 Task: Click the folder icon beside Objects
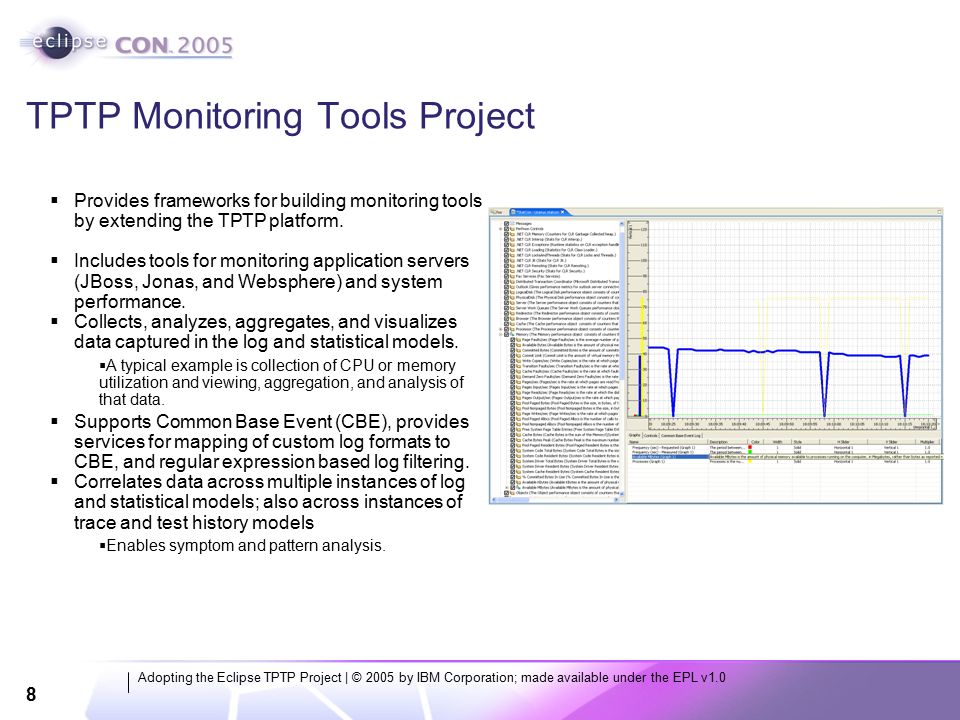[512, 493]
